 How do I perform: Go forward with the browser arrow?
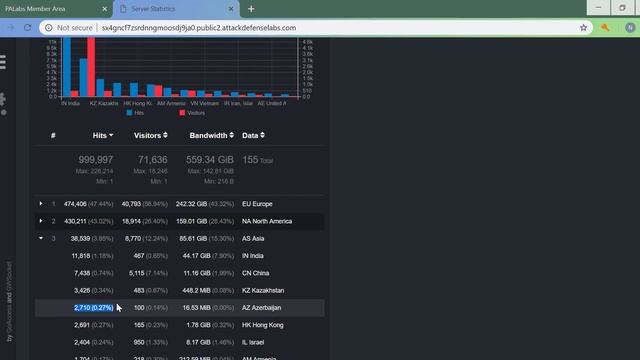11,28
